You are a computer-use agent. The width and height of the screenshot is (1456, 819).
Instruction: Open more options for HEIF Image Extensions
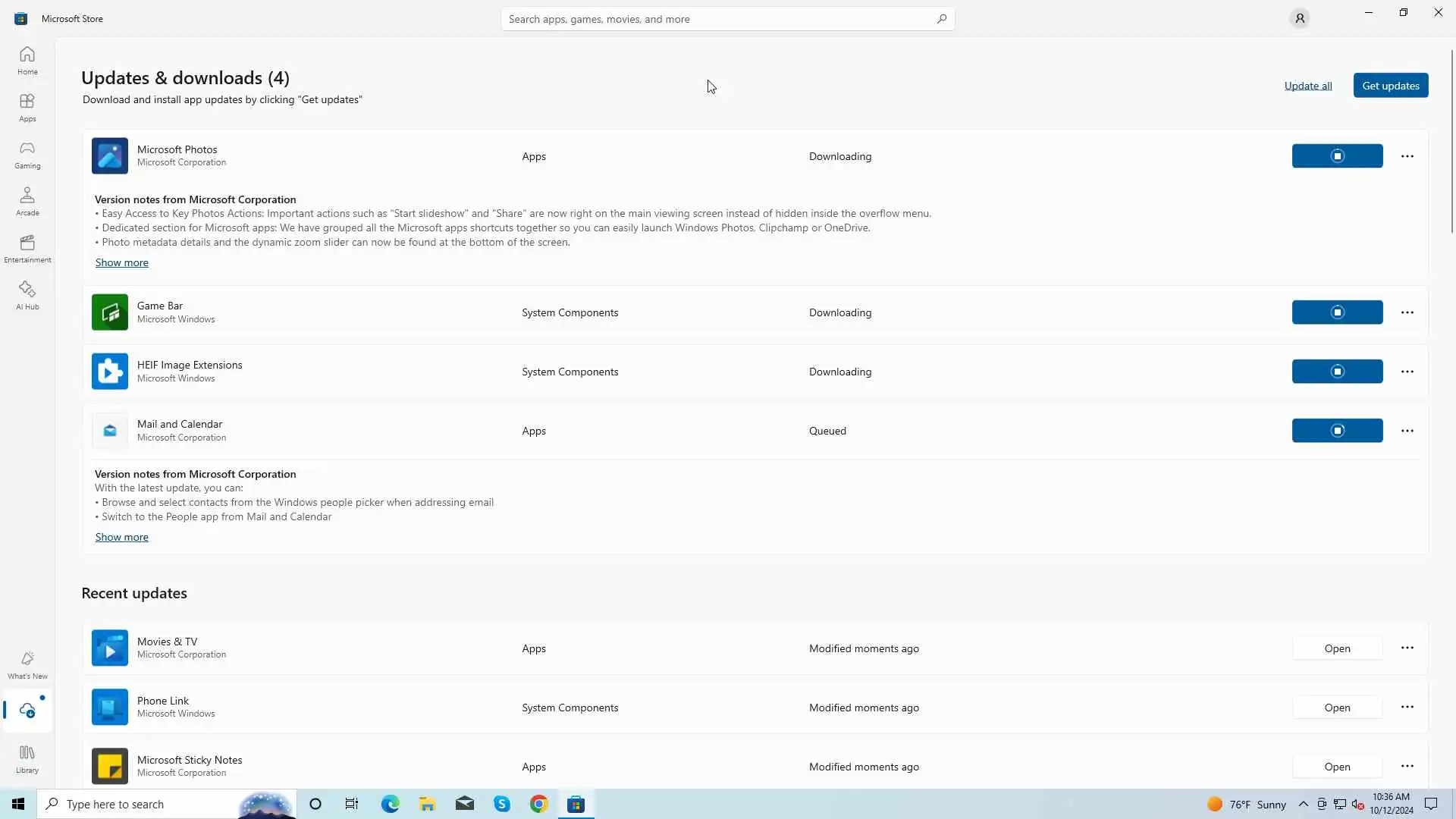coord(1407,372)
